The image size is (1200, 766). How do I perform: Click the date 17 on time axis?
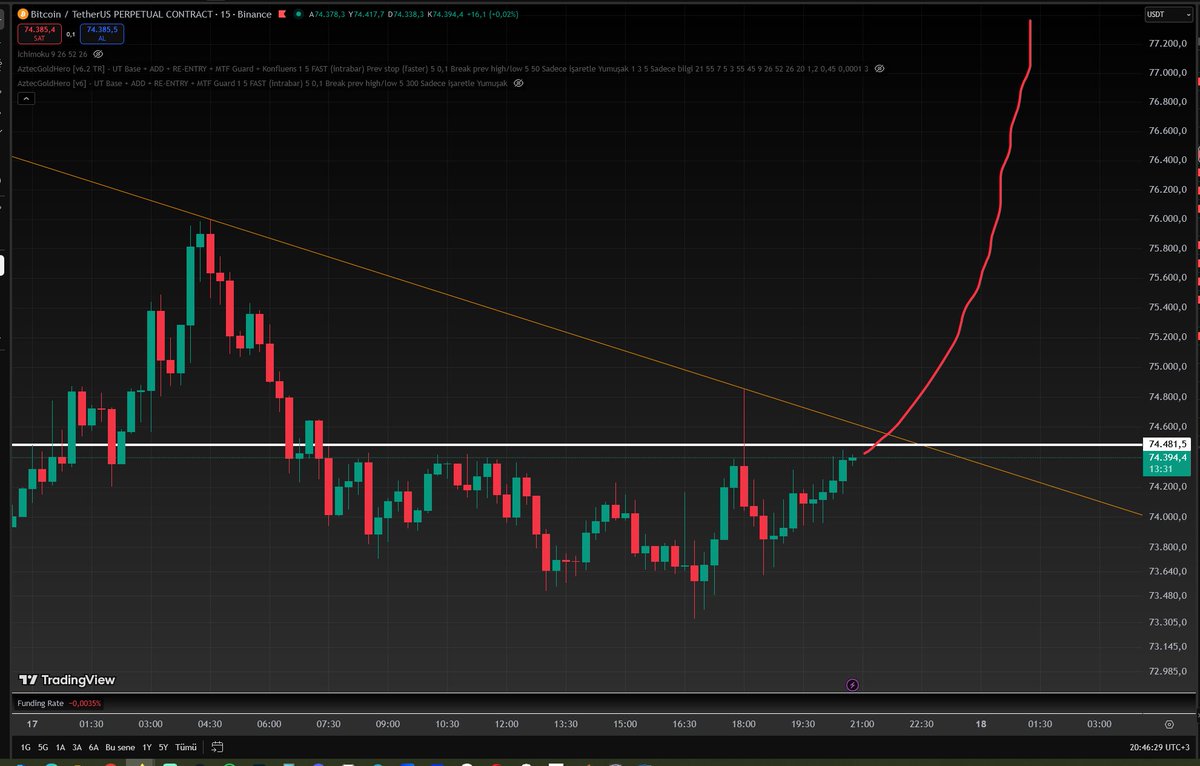(x=32, y=724)
